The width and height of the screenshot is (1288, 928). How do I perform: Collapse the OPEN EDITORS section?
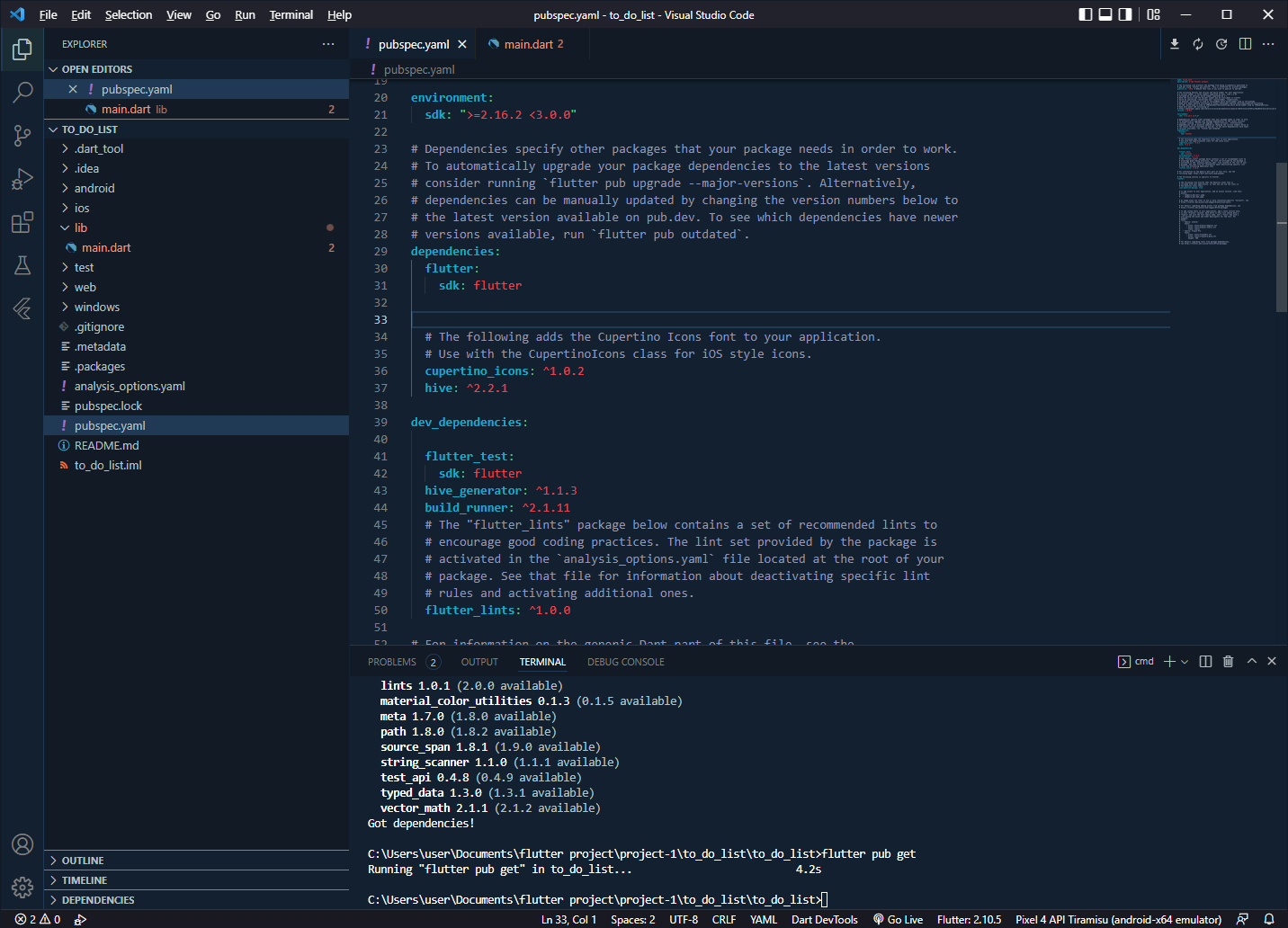tap(196, 69)
